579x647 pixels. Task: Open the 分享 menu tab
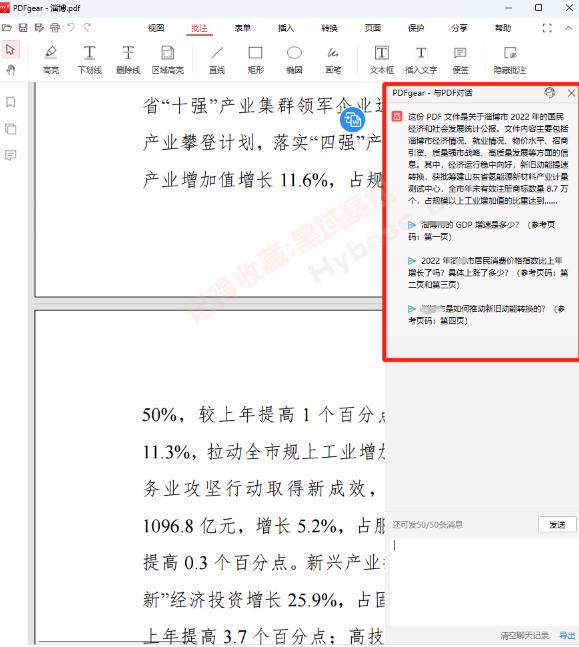[459, 28]
